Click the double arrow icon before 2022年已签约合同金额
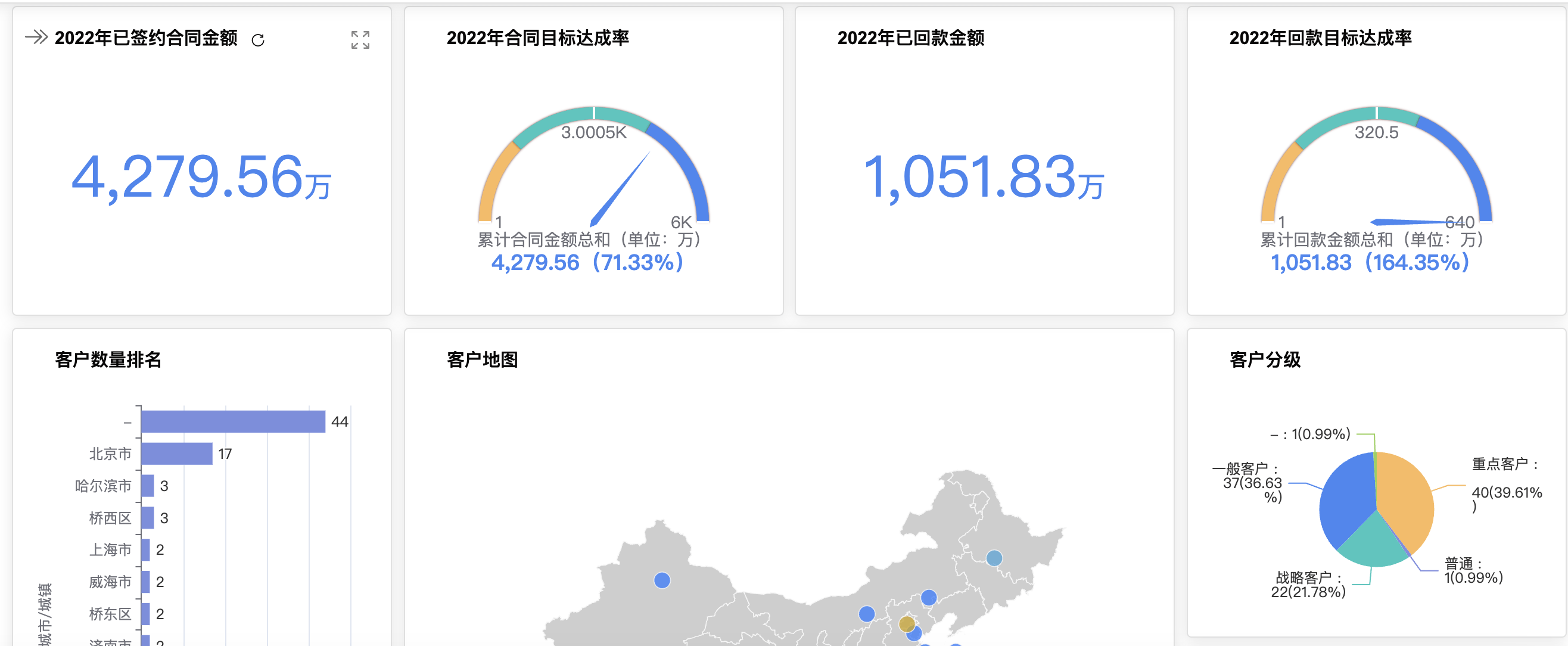The width and height of the screenshot is (1568, 646). click(36, 37)
